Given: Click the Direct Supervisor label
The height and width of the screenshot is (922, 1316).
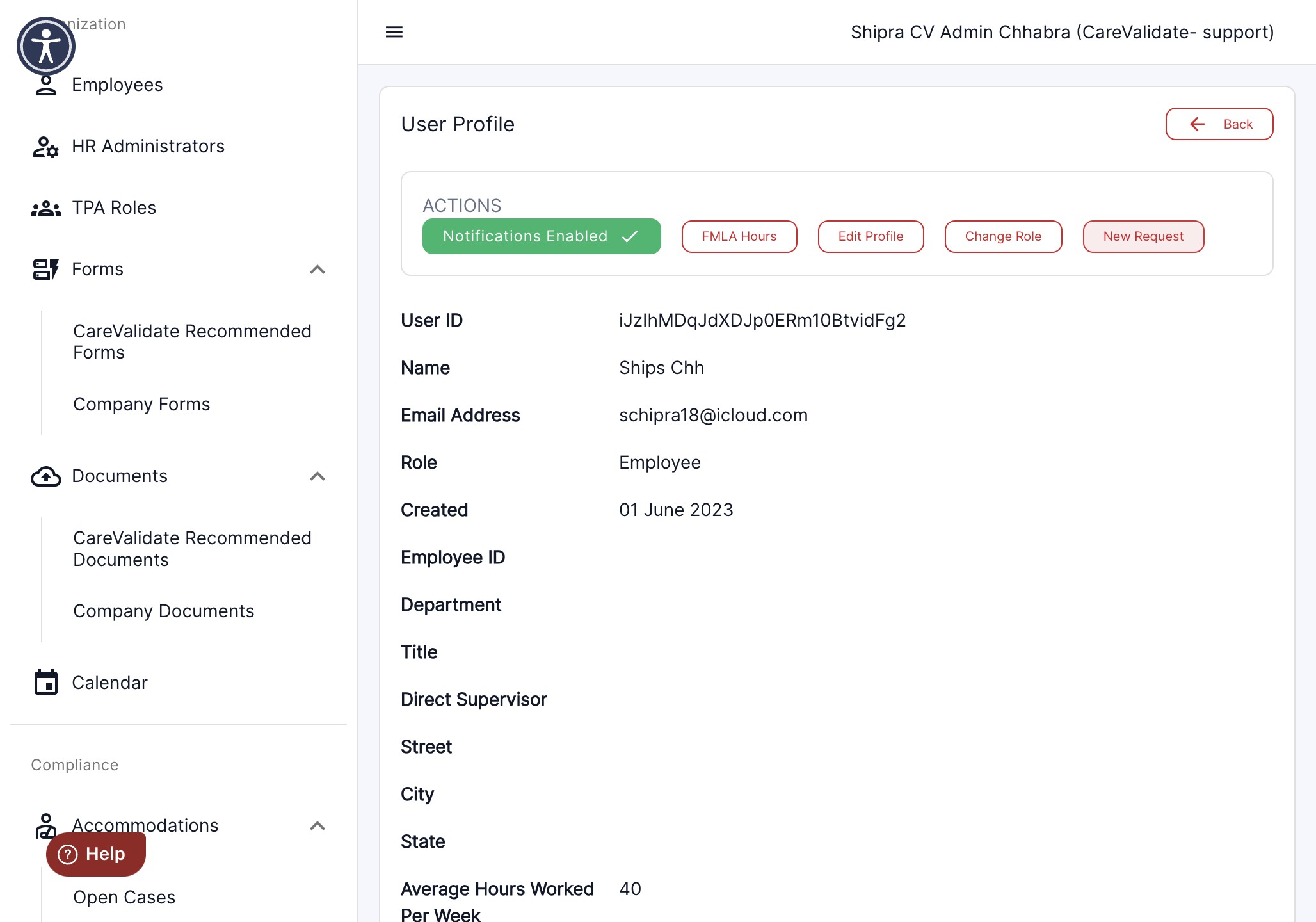Looking at the screenshot, I should point(474,700).
